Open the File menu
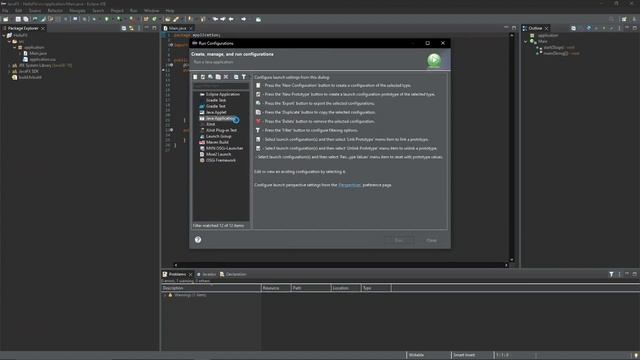The image size is (640, 360). (5, 11)
